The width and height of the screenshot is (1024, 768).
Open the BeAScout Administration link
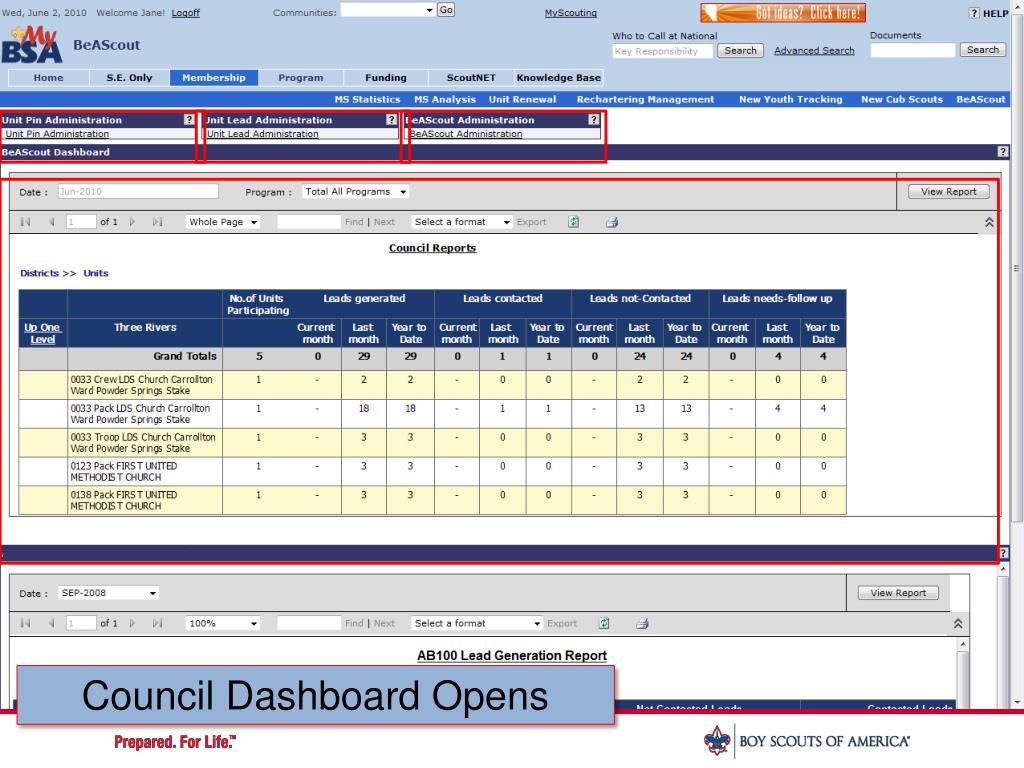click(466, 134)
